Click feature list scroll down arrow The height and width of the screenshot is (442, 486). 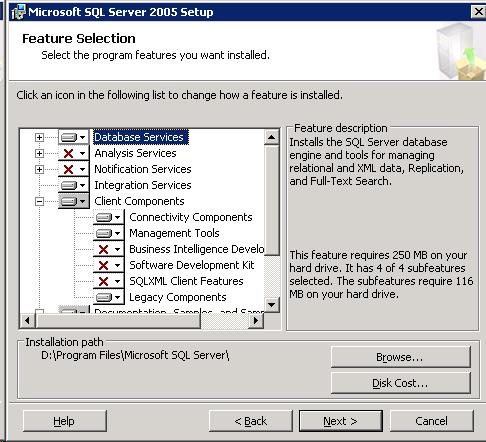[x=272, y=305]
